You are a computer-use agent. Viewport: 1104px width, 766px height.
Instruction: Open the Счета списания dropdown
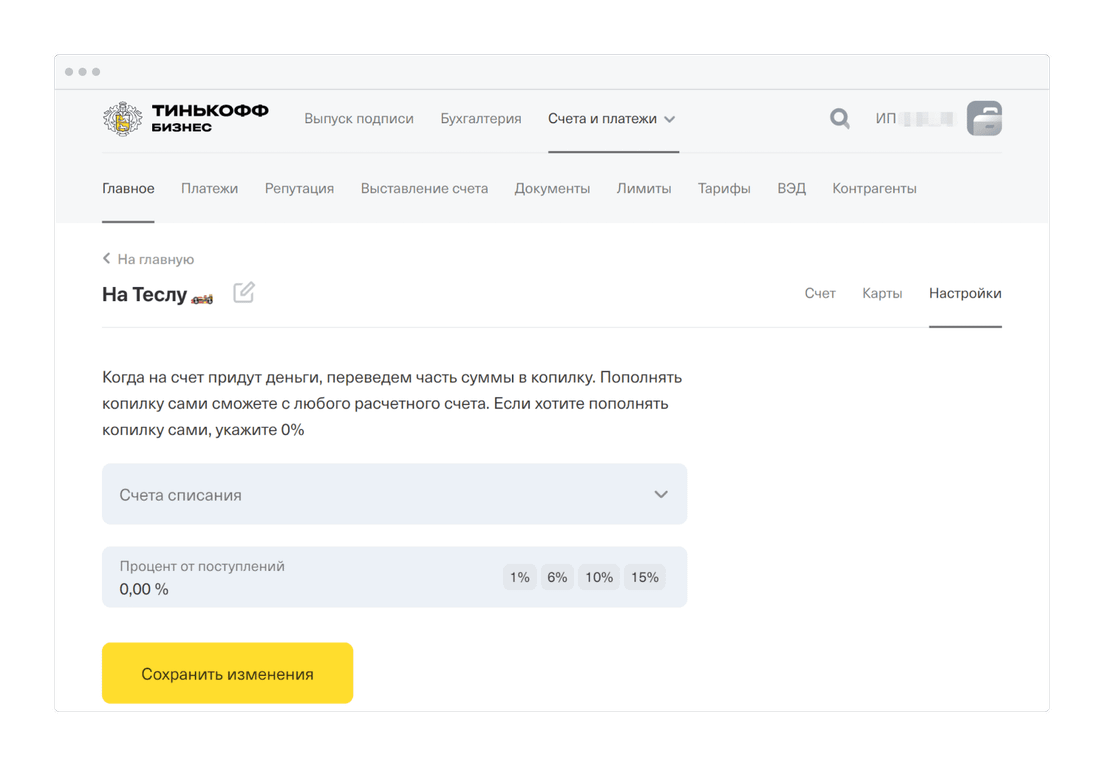coord(394,494)
